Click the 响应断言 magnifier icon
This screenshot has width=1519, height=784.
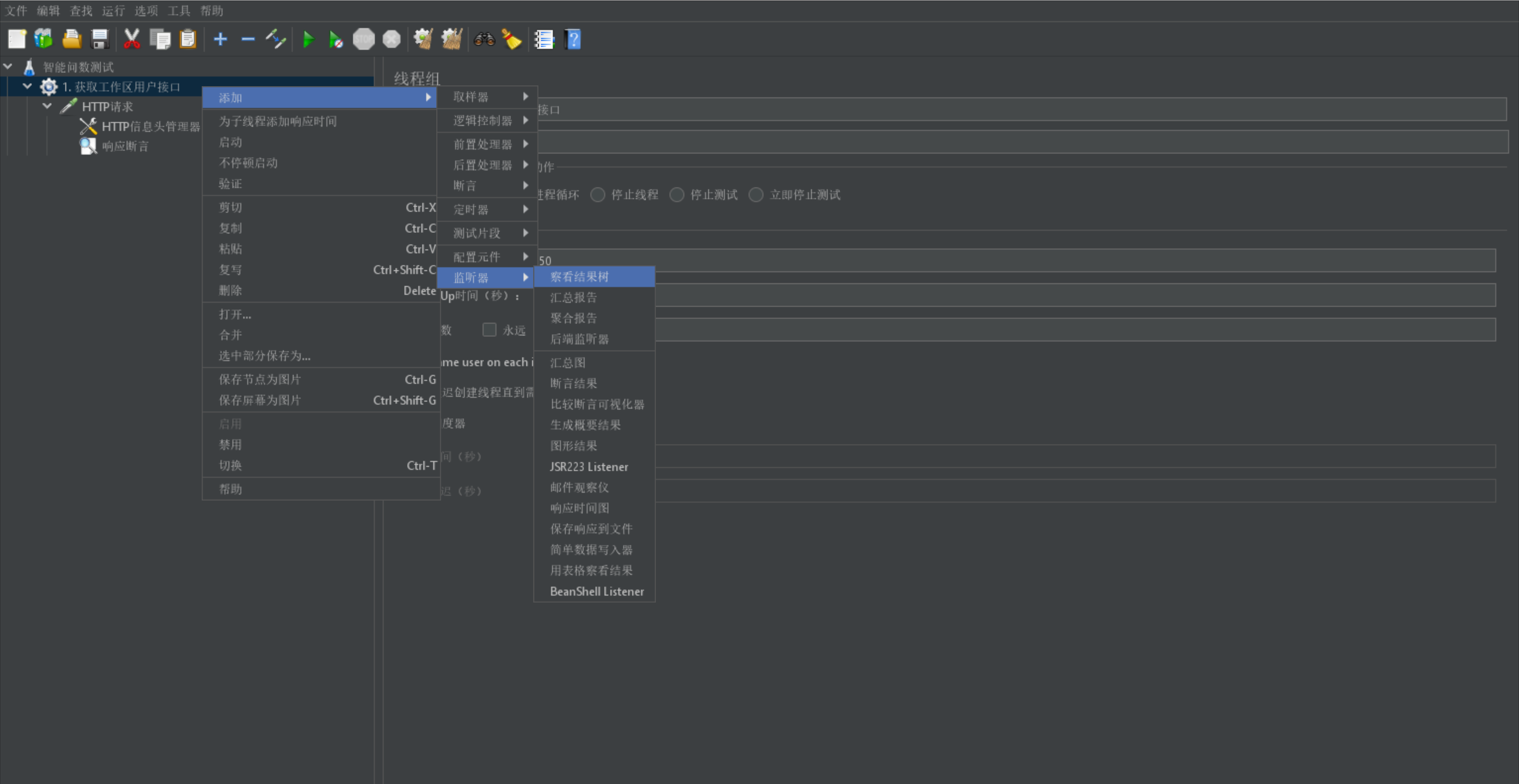coord(88,145)
